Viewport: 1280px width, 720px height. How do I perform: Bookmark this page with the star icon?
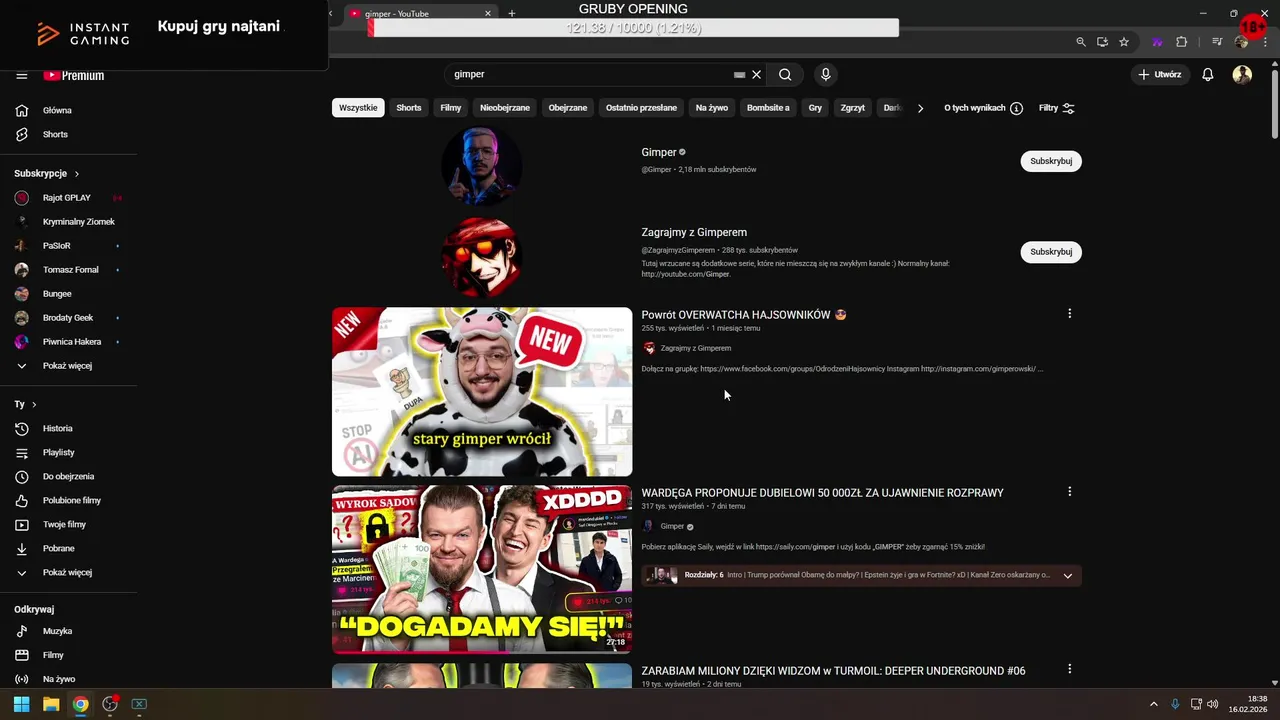[1124, 42]
